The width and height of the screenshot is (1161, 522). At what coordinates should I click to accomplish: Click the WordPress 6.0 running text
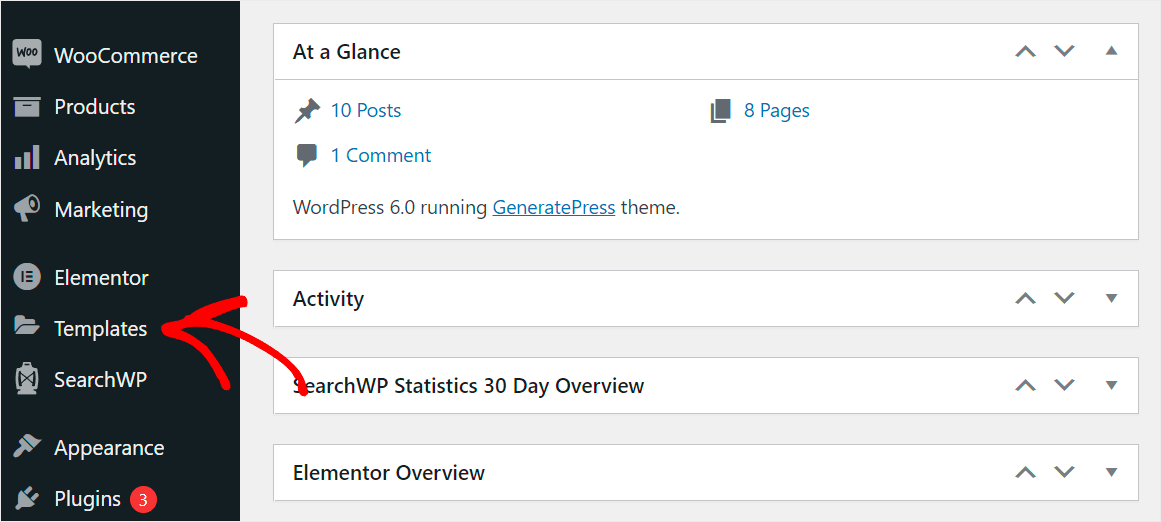(390, 207)
